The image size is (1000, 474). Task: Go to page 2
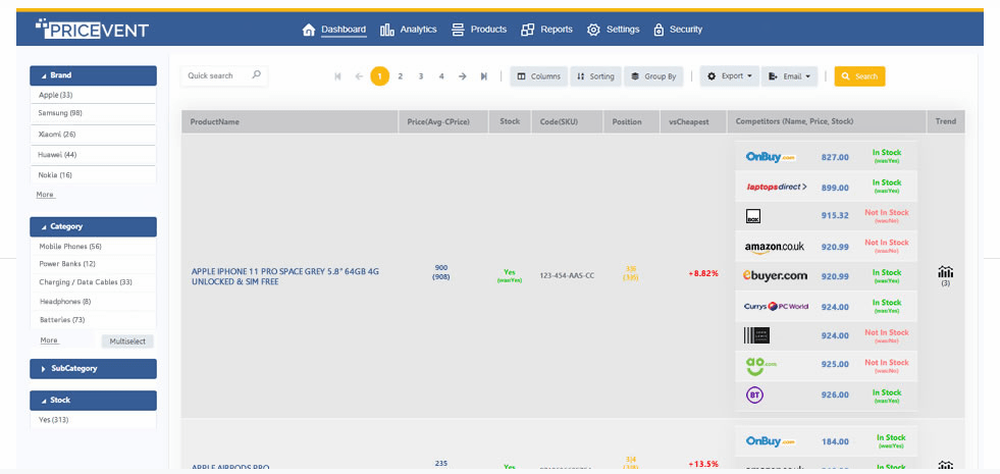[401, 77]
